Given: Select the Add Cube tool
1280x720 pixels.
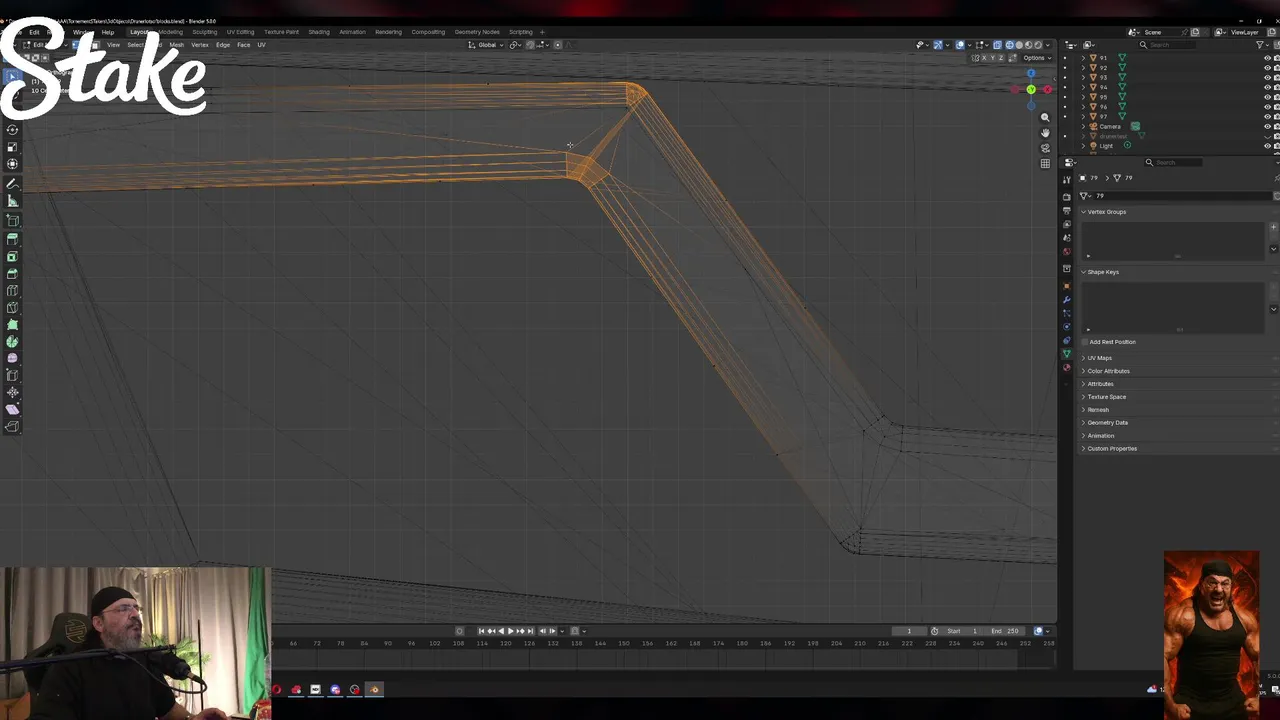Looking at the screenshot, I should (12, 220).
